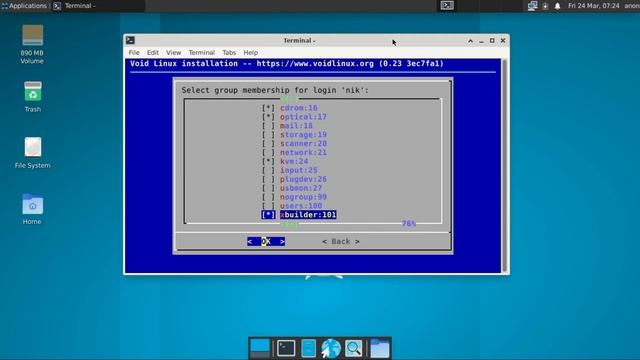Open the notification bell tray icon
The image size is (640, 360).
click(558, 6)
